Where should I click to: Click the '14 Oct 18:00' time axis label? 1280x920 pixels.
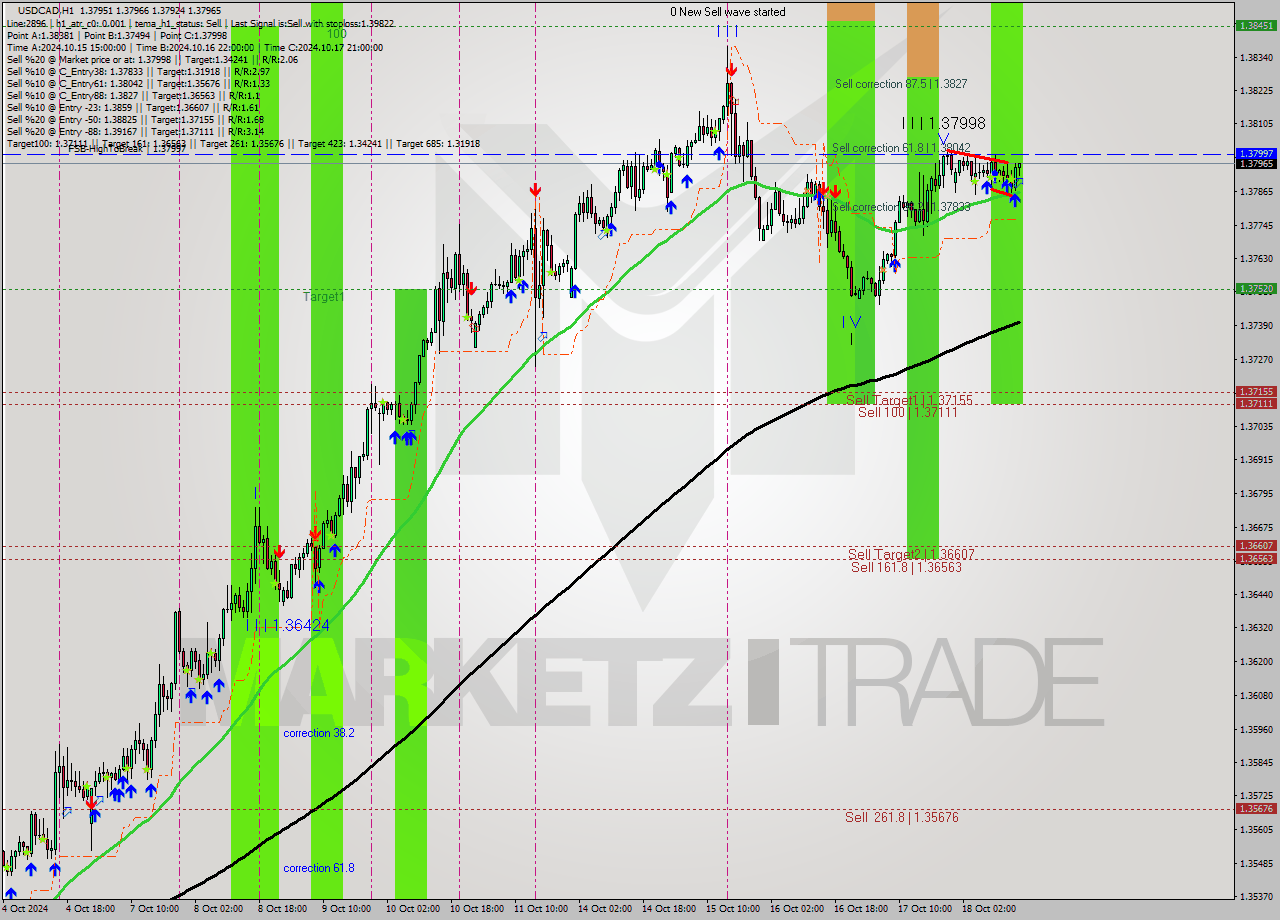668,909
